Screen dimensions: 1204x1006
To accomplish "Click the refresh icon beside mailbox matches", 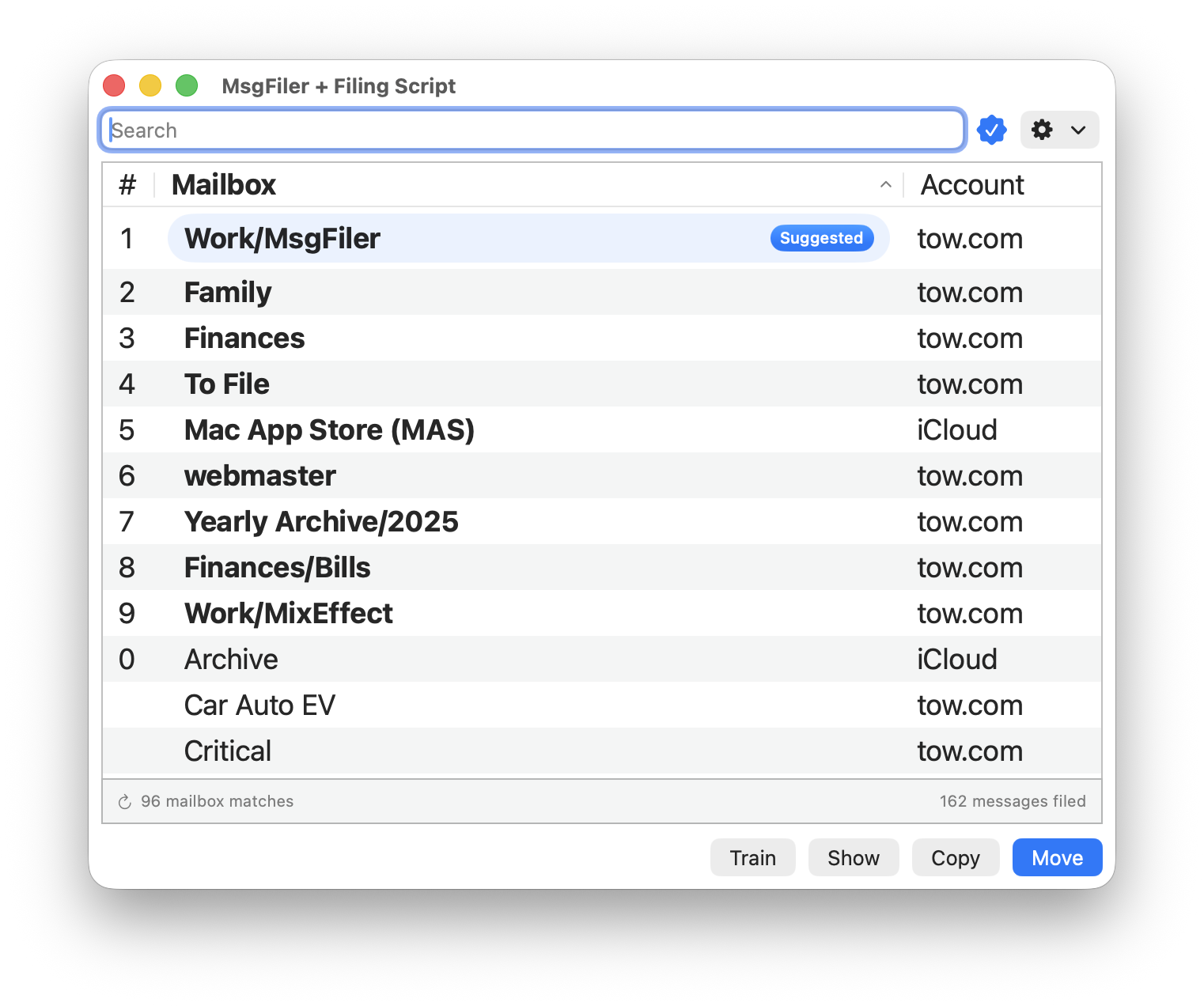I will tap(125, 802).
